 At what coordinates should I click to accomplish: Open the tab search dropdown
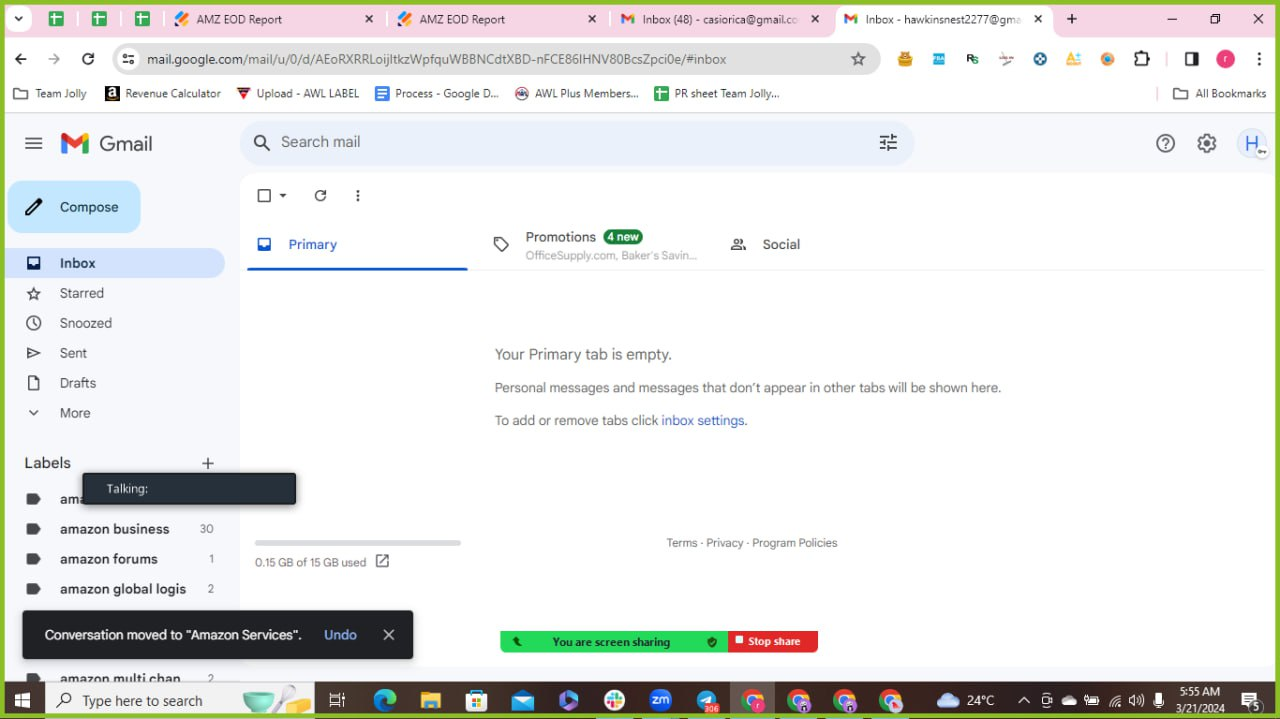coord(18,19)
